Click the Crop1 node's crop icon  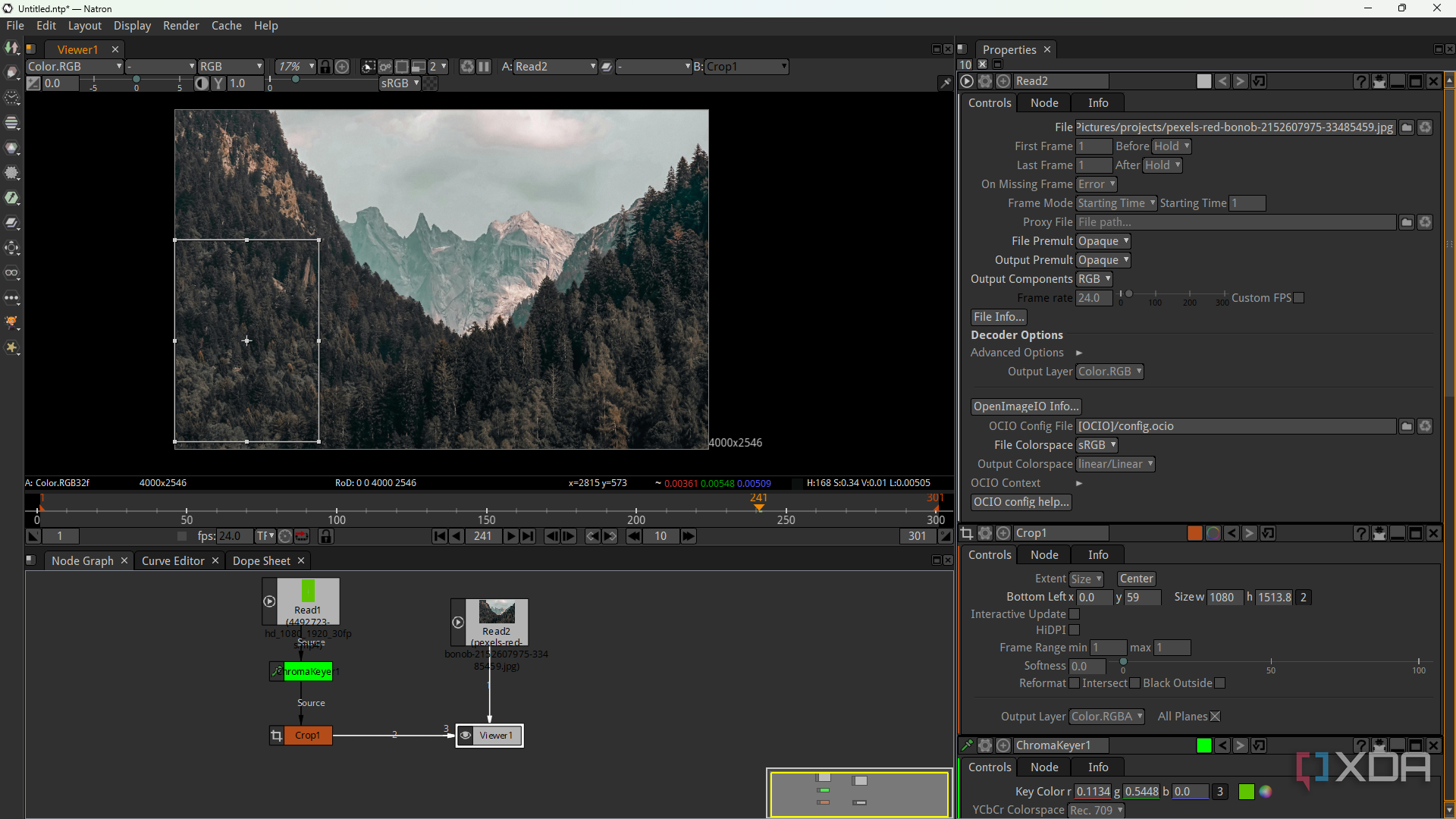(277, 736)
